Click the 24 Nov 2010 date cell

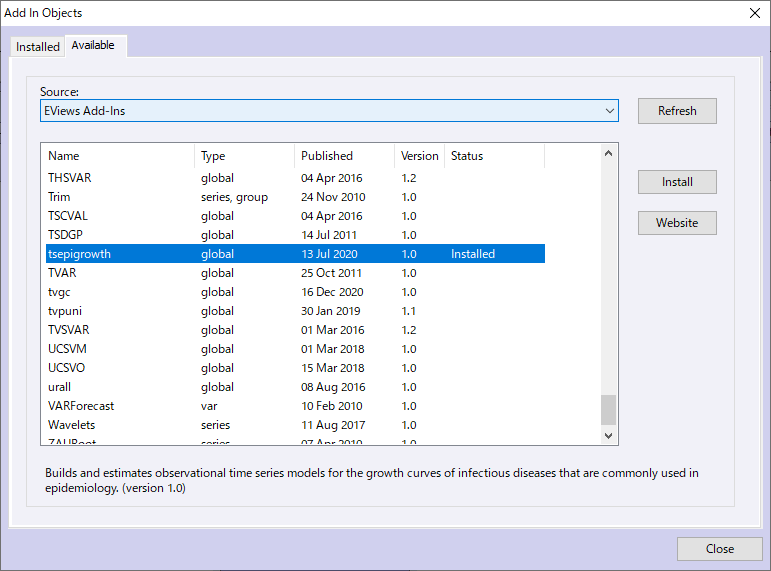coord(333,197)
